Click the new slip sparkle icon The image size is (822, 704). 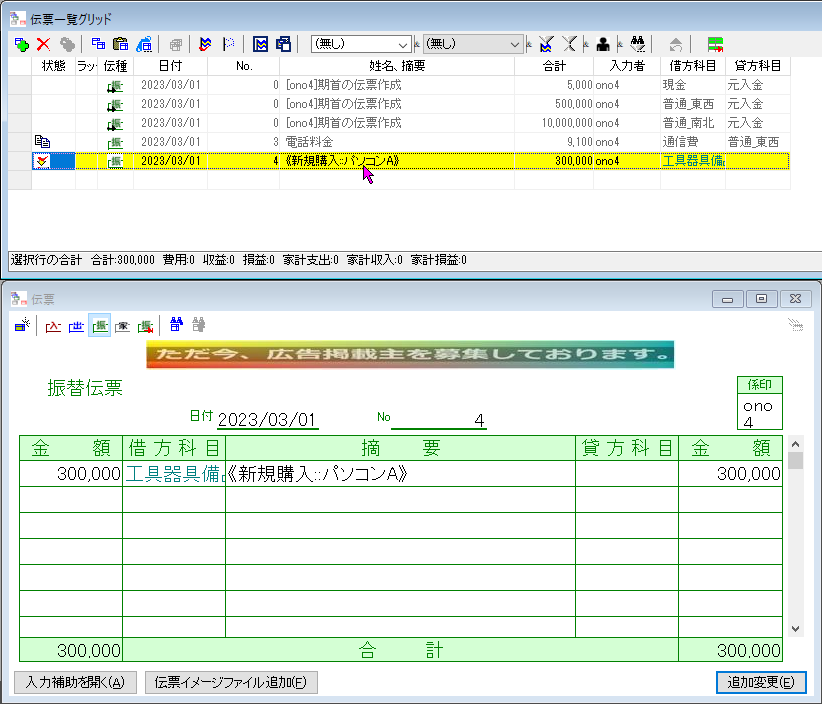tap(22, 326)
